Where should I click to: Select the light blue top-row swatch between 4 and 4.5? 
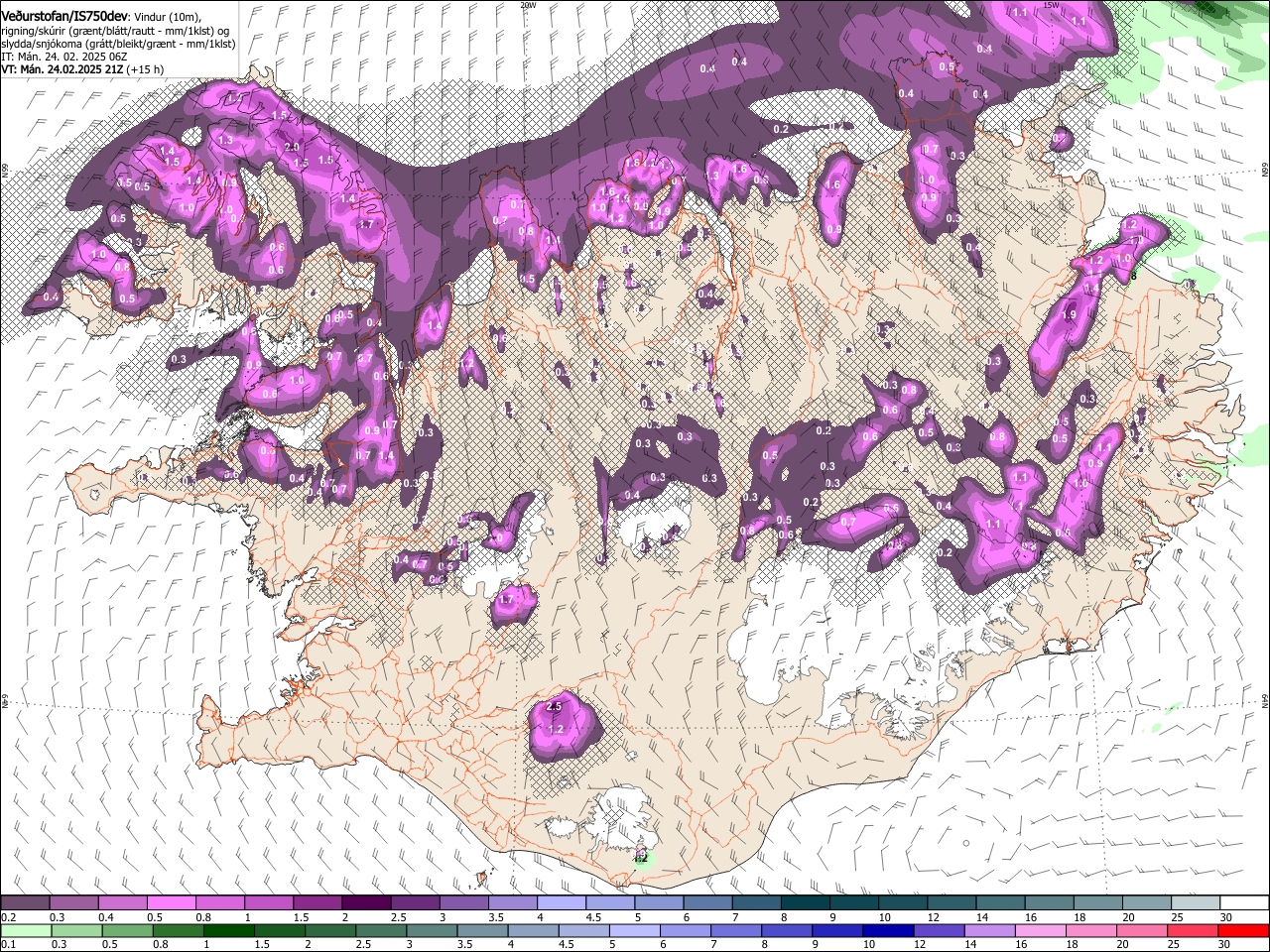(562, 903)
